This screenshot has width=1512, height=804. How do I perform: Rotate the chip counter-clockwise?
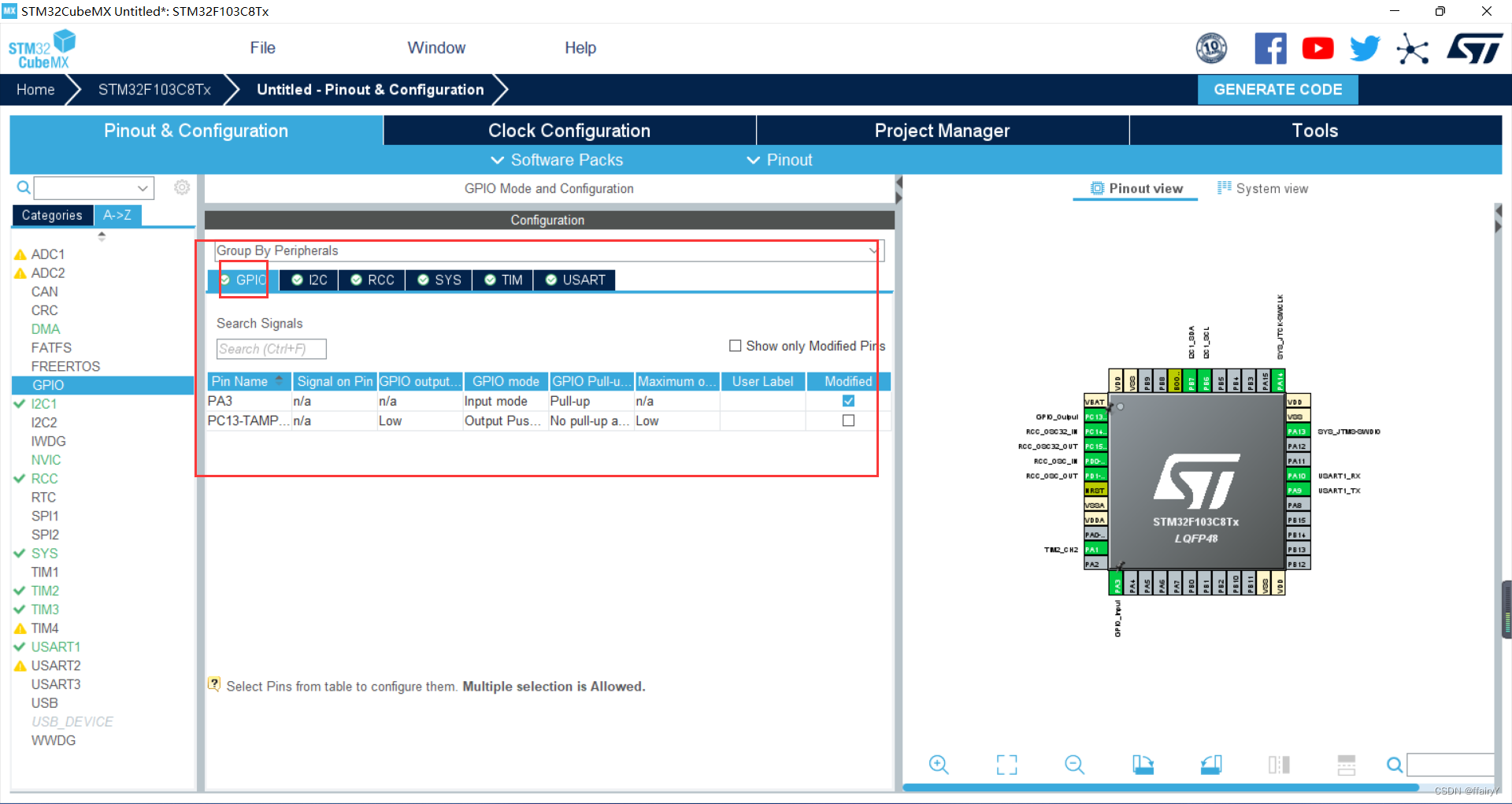[x=1211, y=765]
